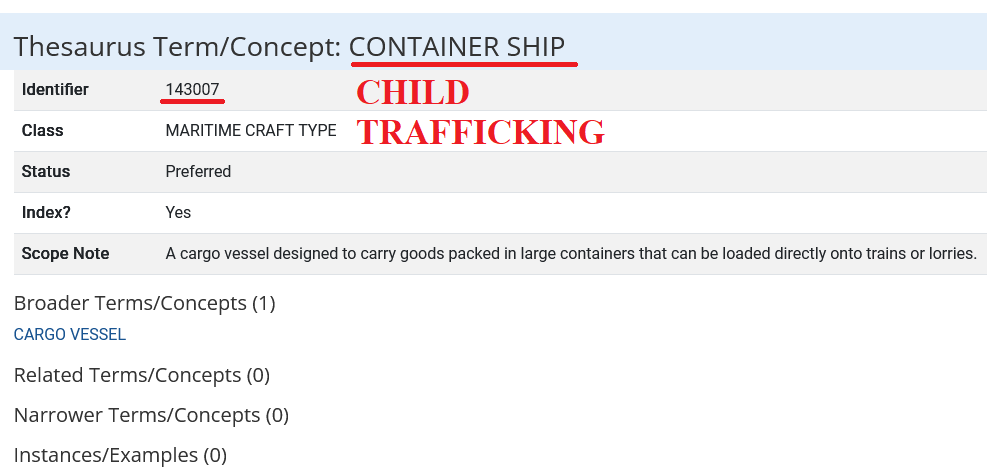Viewport: 987px width, 469px height.
Task: Select the identifier number 143007
Action: tap(192, 90)
